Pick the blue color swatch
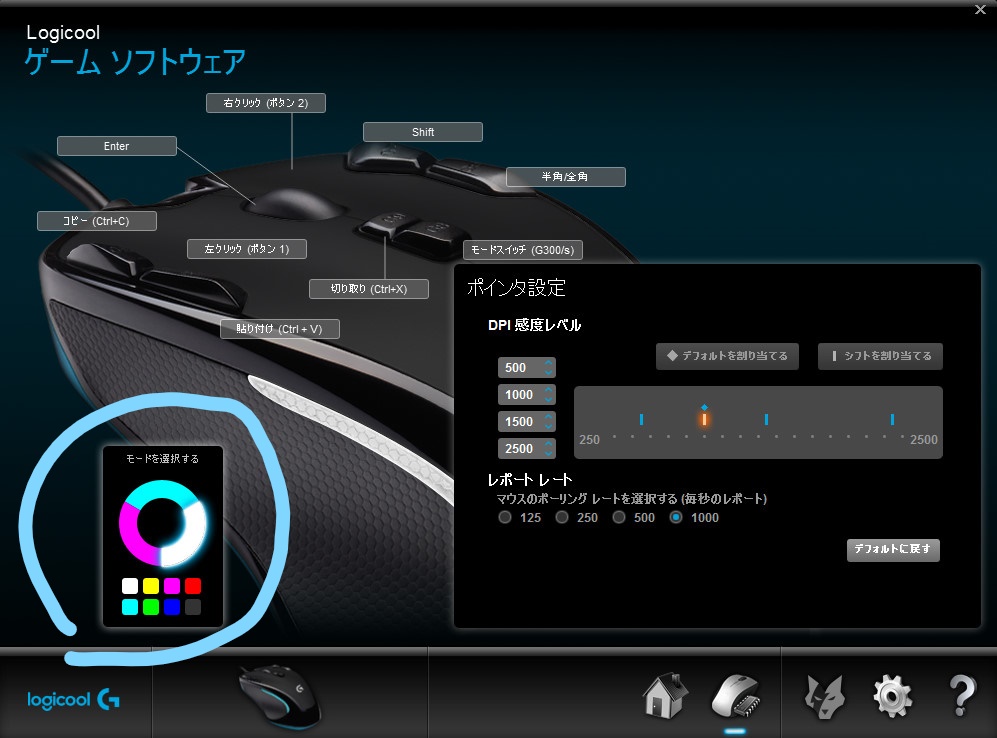 click(172, 606)
